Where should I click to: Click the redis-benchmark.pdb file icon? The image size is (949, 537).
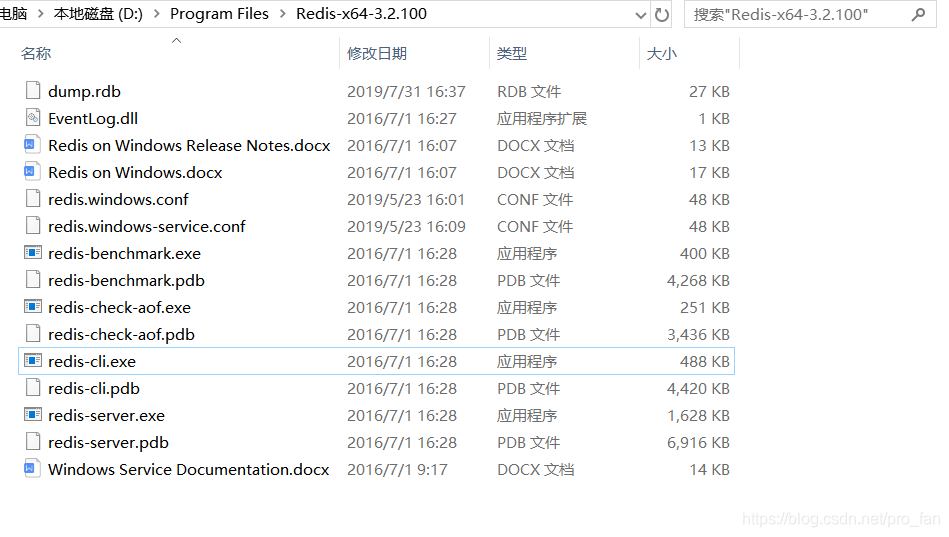pyautogui.click(x=33, y=280)
